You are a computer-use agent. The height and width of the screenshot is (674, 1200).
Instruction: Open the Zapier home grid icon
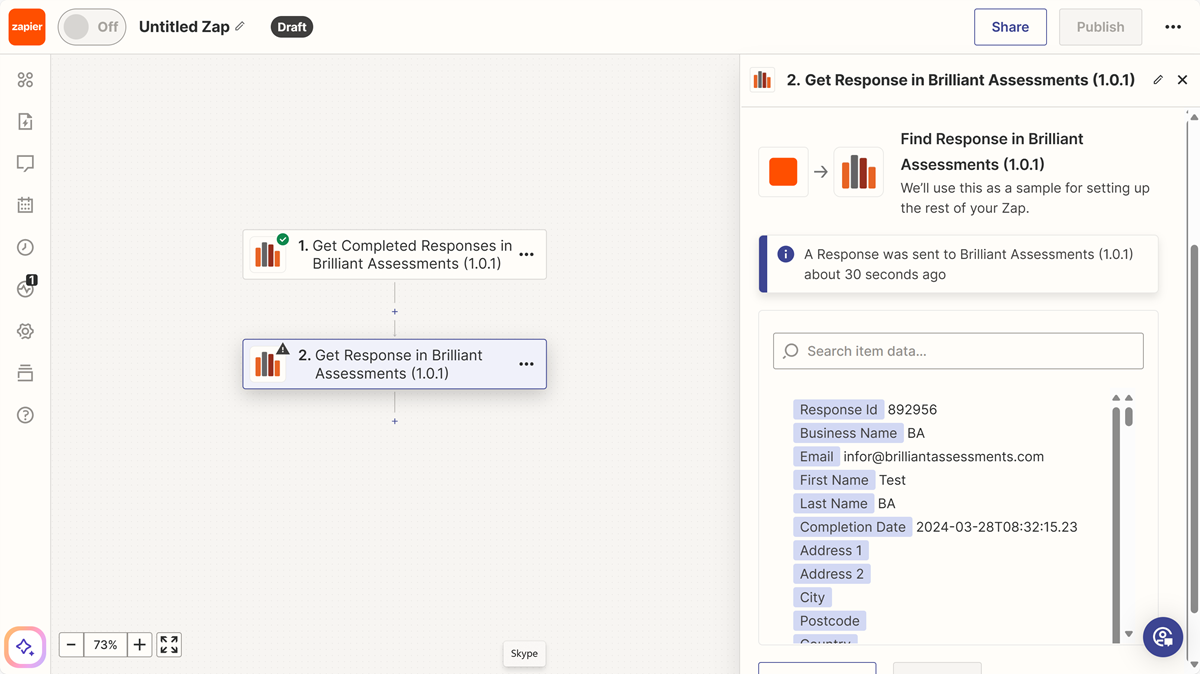click(x=25, y=78)
